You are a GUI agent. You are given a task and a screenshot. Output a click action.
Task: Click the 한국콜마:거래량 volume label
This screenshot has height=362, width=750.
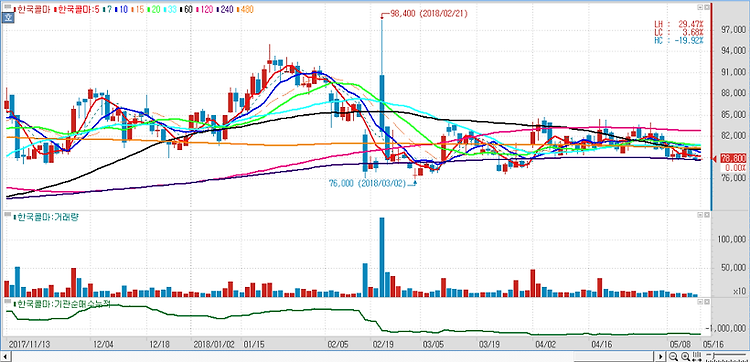pyautogui.click(x=47, y=217)
